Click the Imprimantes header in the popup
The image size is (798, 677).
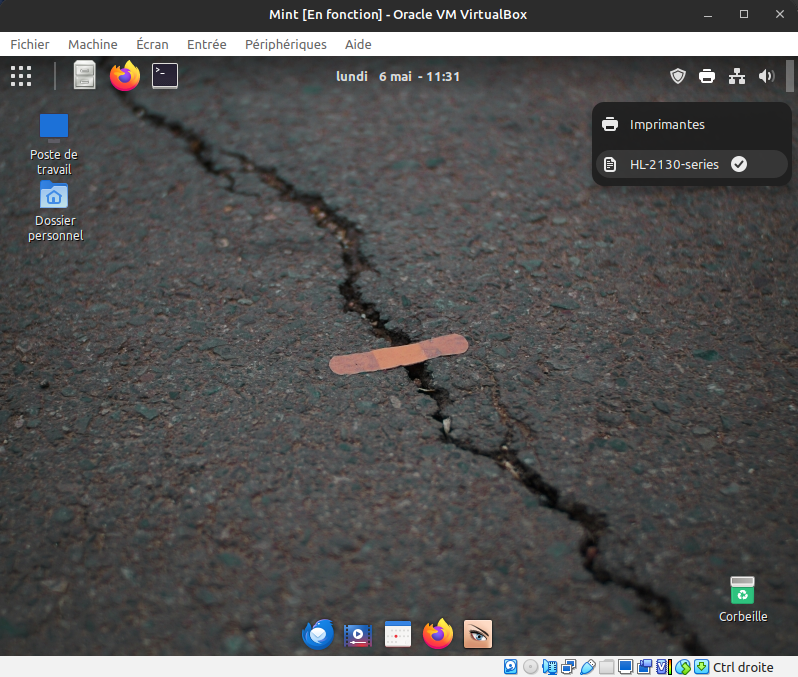coord(667,125)
